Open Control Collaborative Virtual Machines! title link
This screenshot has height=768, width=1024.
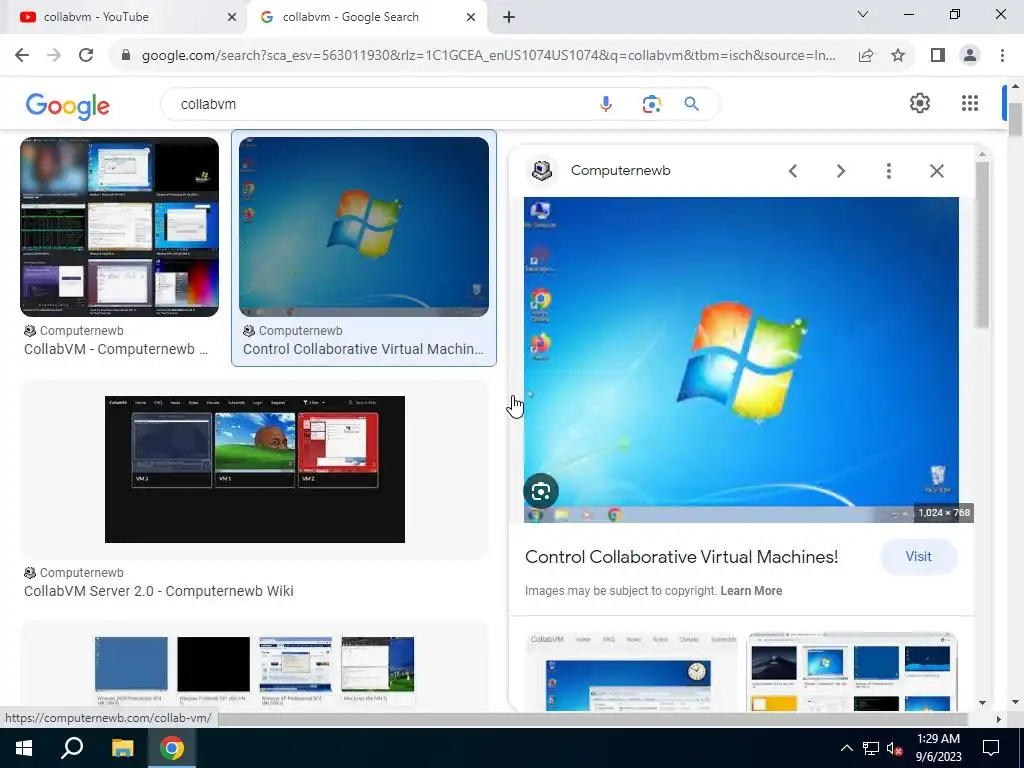681,557
